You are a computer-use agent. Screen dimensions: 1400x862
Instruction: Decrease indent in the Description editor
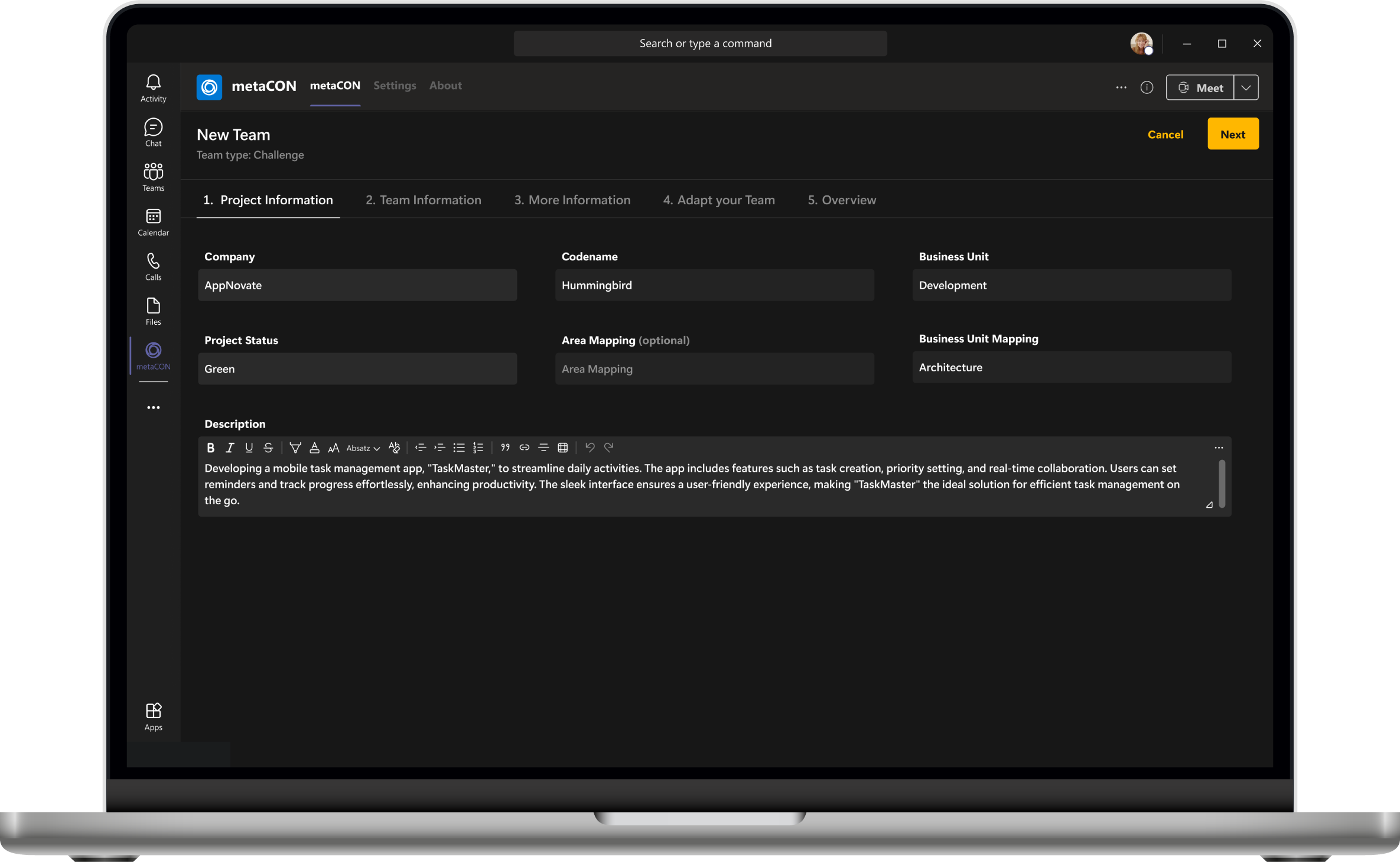pos(421,448)
